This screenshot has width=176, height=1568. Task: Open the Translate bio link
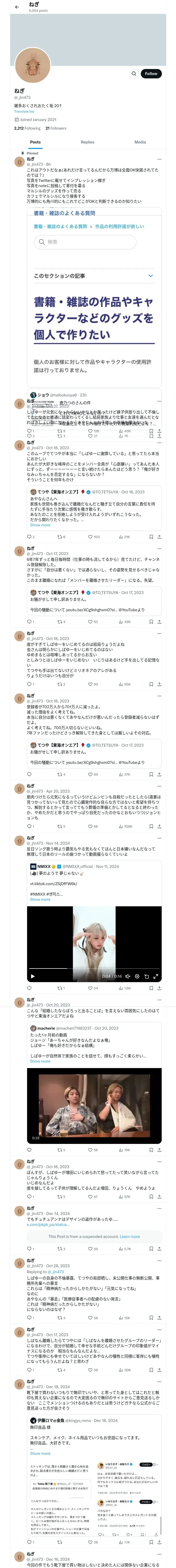(x=24, y=111)
